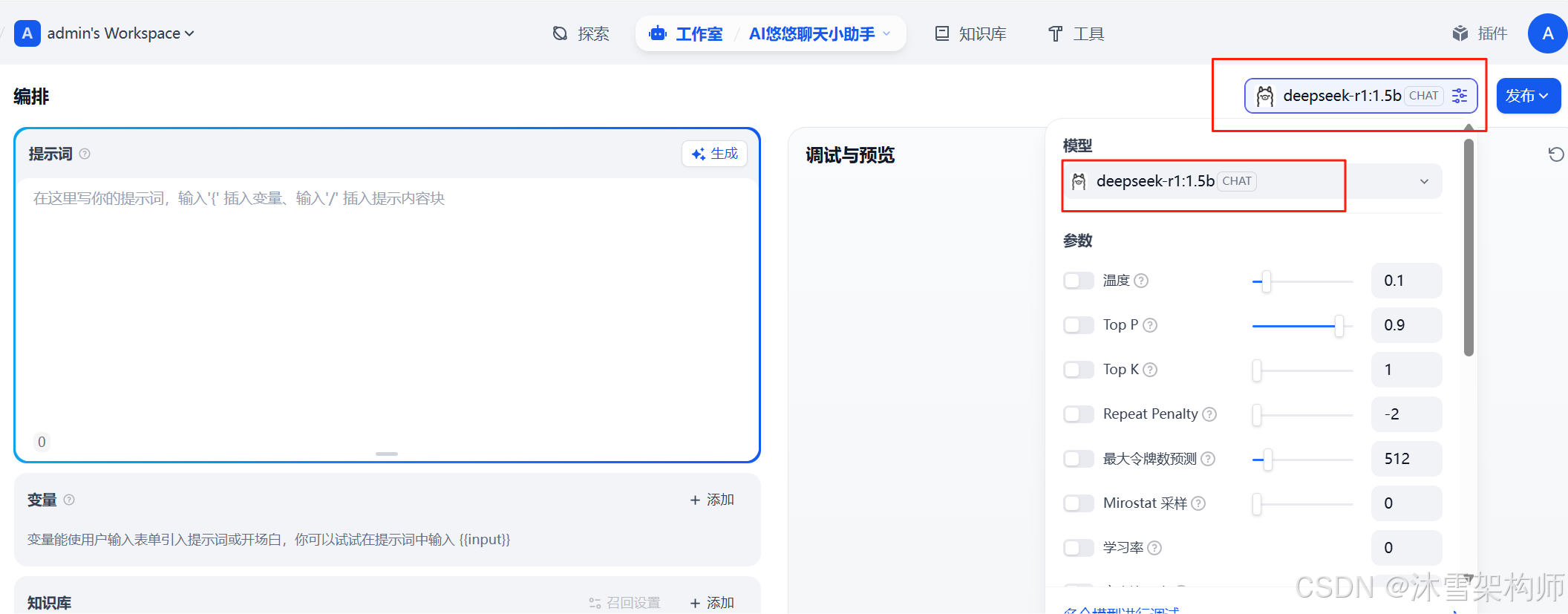This screenshot has height=614, width=1568.
Task: Open the 模型 deepseek-r1:1.5b dropdown
Action: click(x=1252, y=181)
